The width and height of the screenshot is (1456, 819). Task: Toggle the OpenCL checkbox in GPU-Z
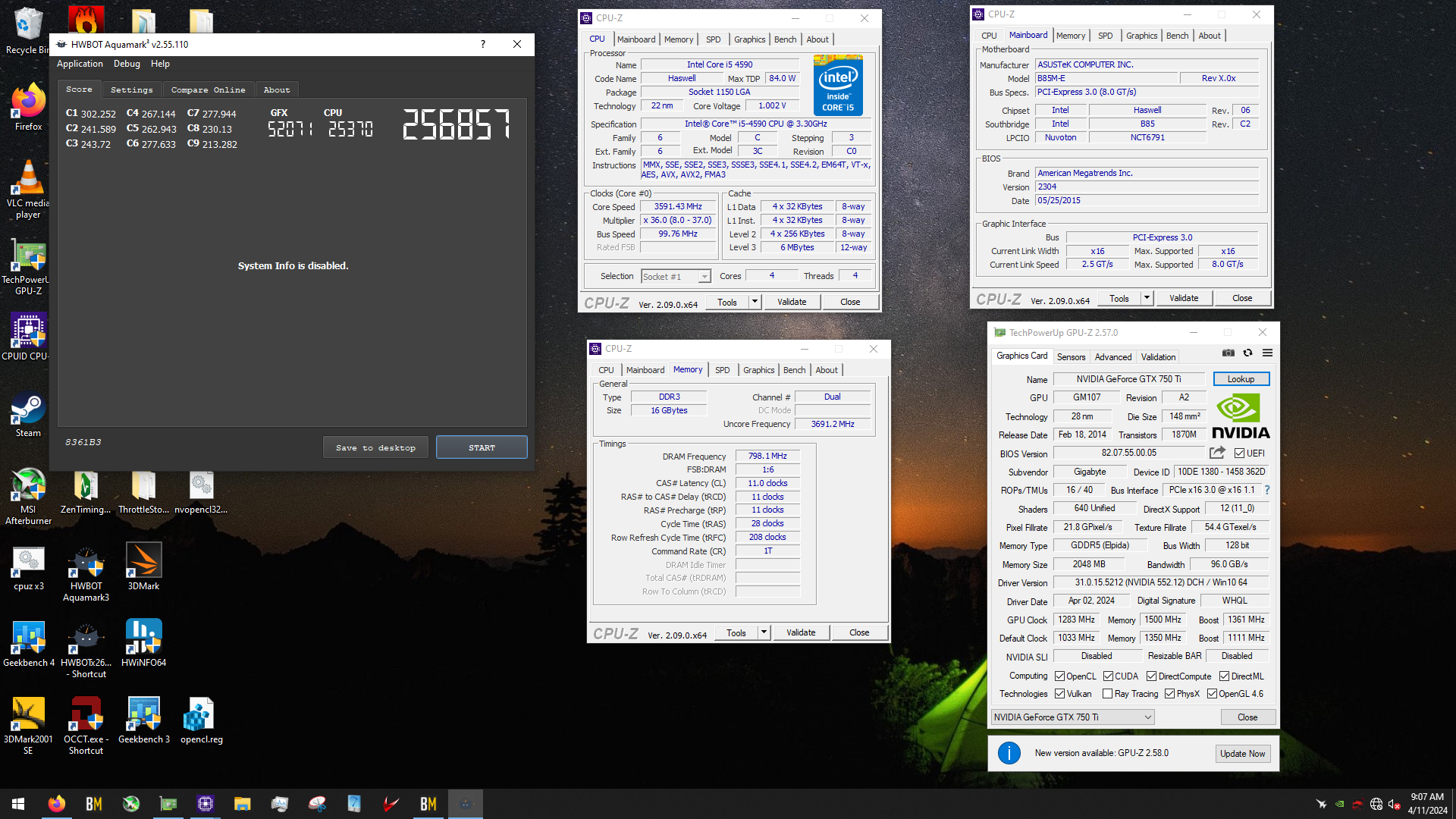pyautogui.click(x=1059, y=676)
